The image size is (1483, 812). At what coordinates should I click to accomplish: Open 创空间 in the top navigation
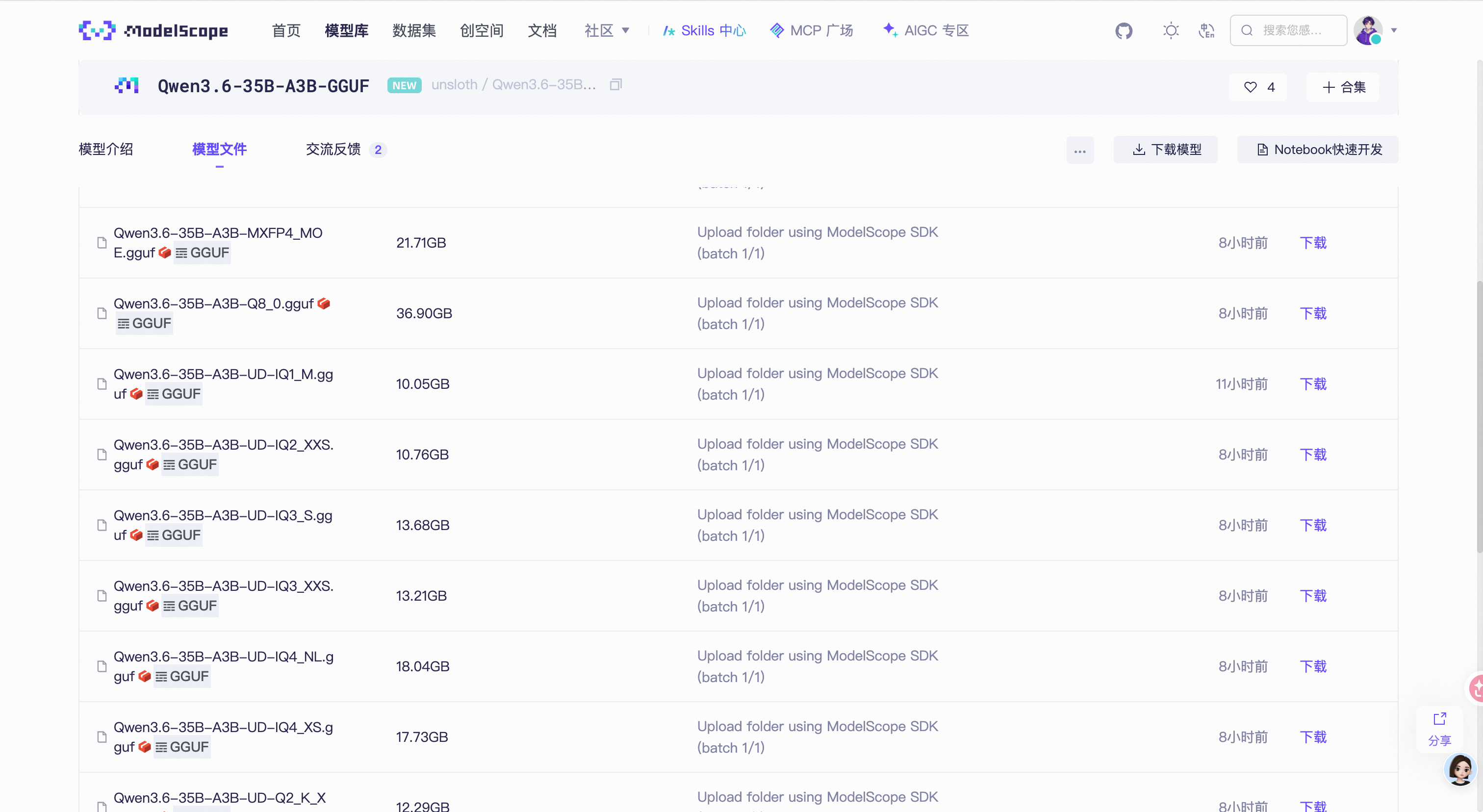pyautogui.click(x=482, y=30)
